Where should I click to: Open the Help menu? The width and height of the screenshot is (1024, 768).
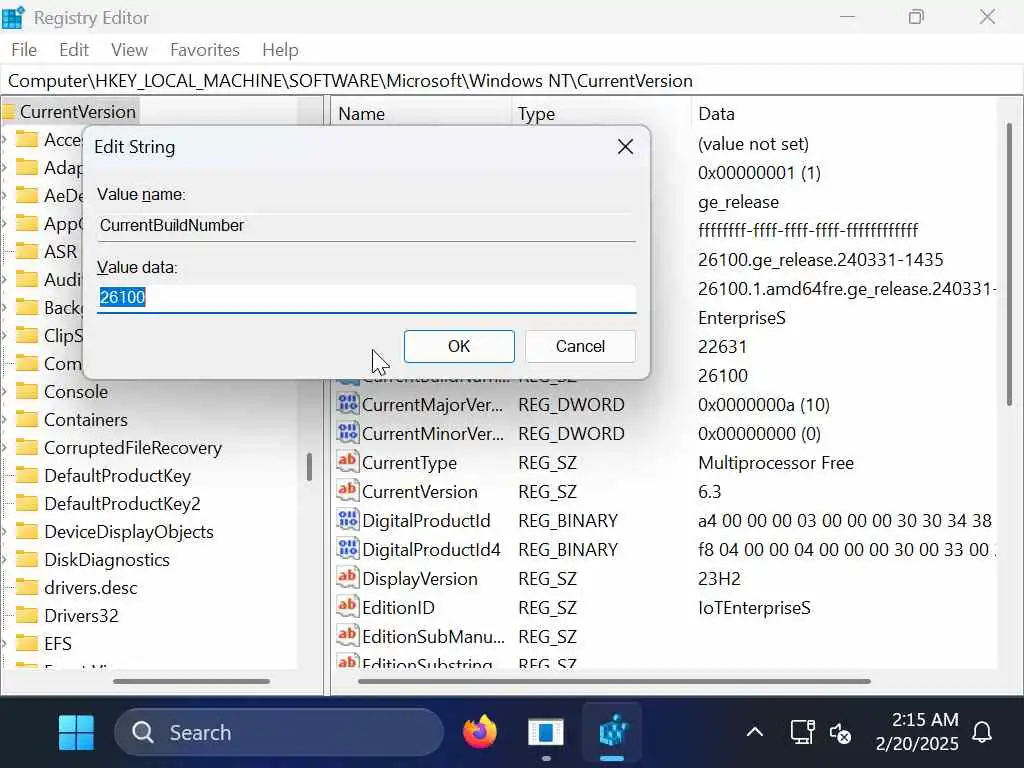(280, 50)
